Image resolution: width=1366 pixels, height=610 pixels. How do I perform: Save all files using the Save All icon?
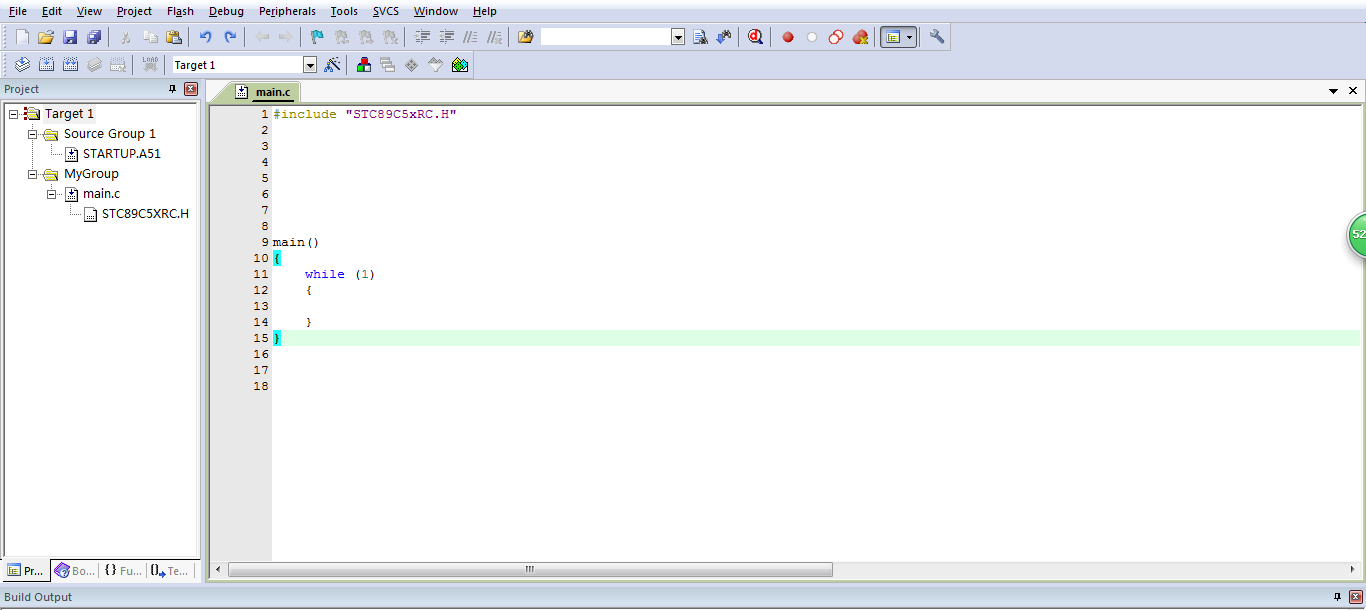tap(94, 37)
